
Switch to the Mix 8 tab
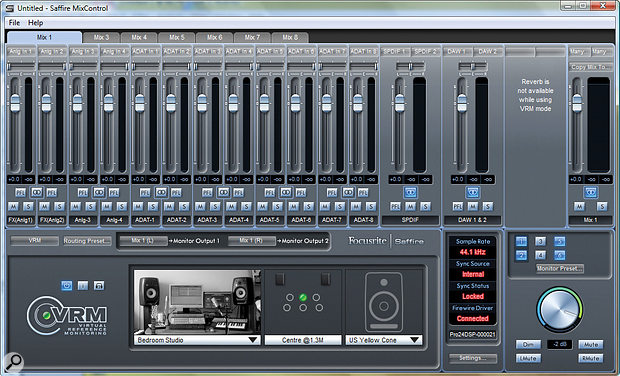click(x=290, y=38)
